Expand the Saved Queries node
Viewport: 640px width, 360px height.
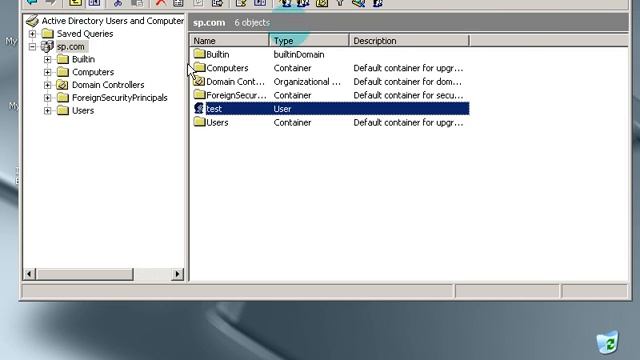(32, 34)
